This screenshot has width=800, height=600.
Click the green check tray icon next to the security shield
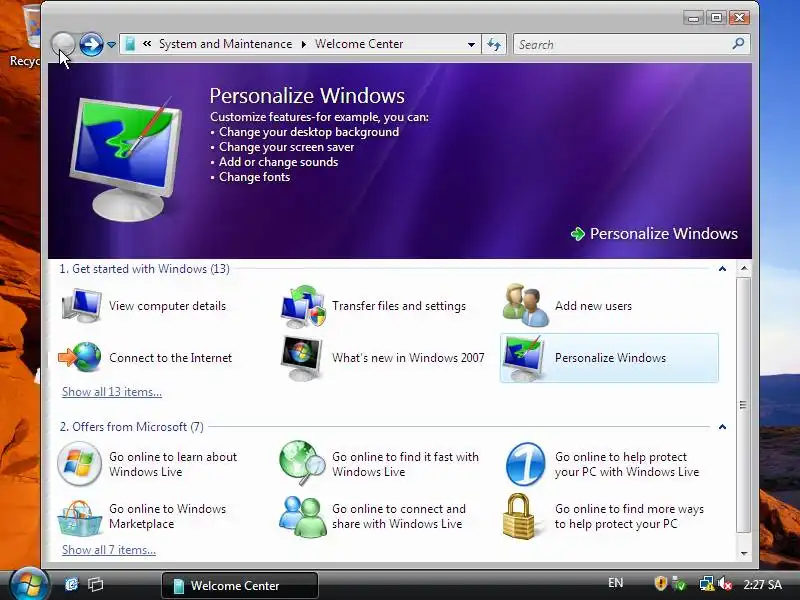point(680,583)
